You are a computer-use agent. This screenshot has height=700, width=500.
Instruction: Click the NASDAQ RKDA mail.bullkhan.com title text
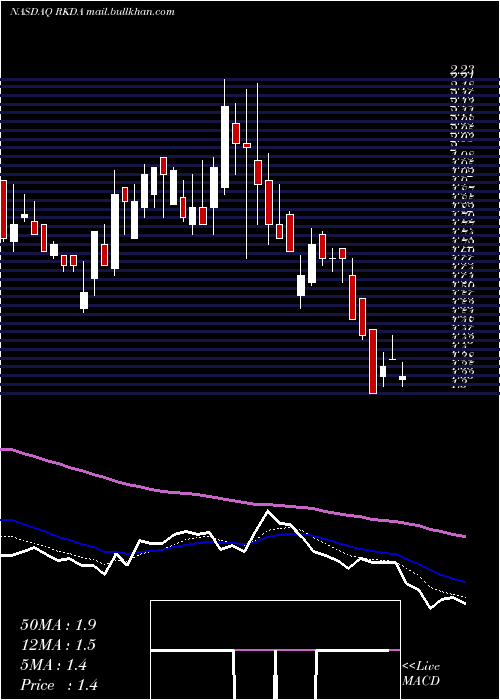(92, 12)
